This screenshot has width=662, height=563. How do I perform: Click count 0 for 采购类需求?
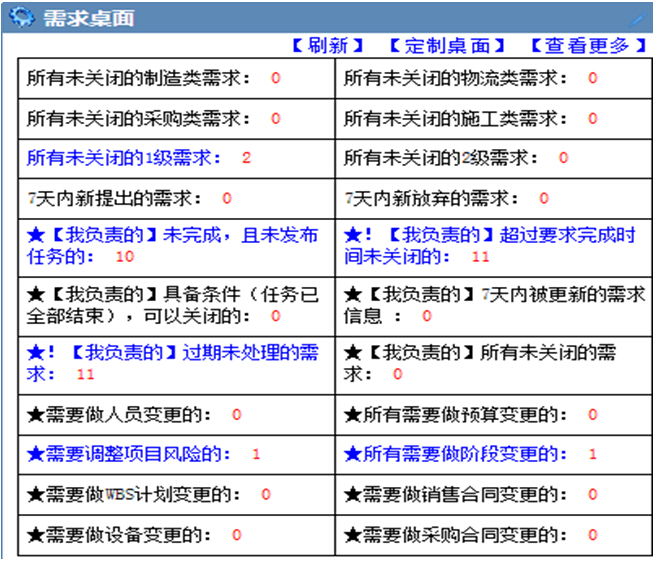[x=276, y=119]
